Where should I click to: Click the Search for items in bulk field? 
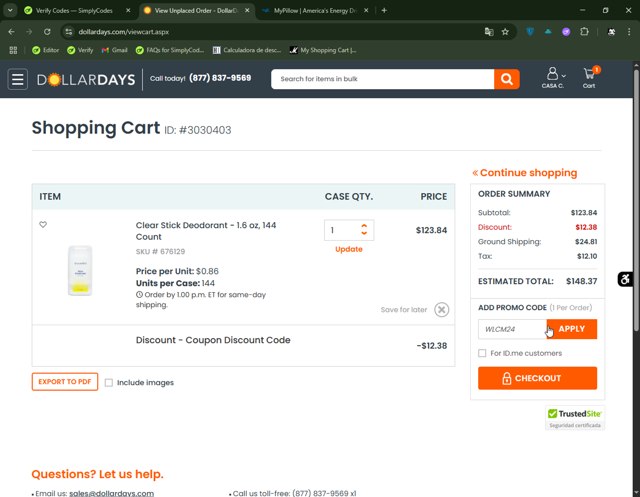pyautogui.click(x=382, y=79)
